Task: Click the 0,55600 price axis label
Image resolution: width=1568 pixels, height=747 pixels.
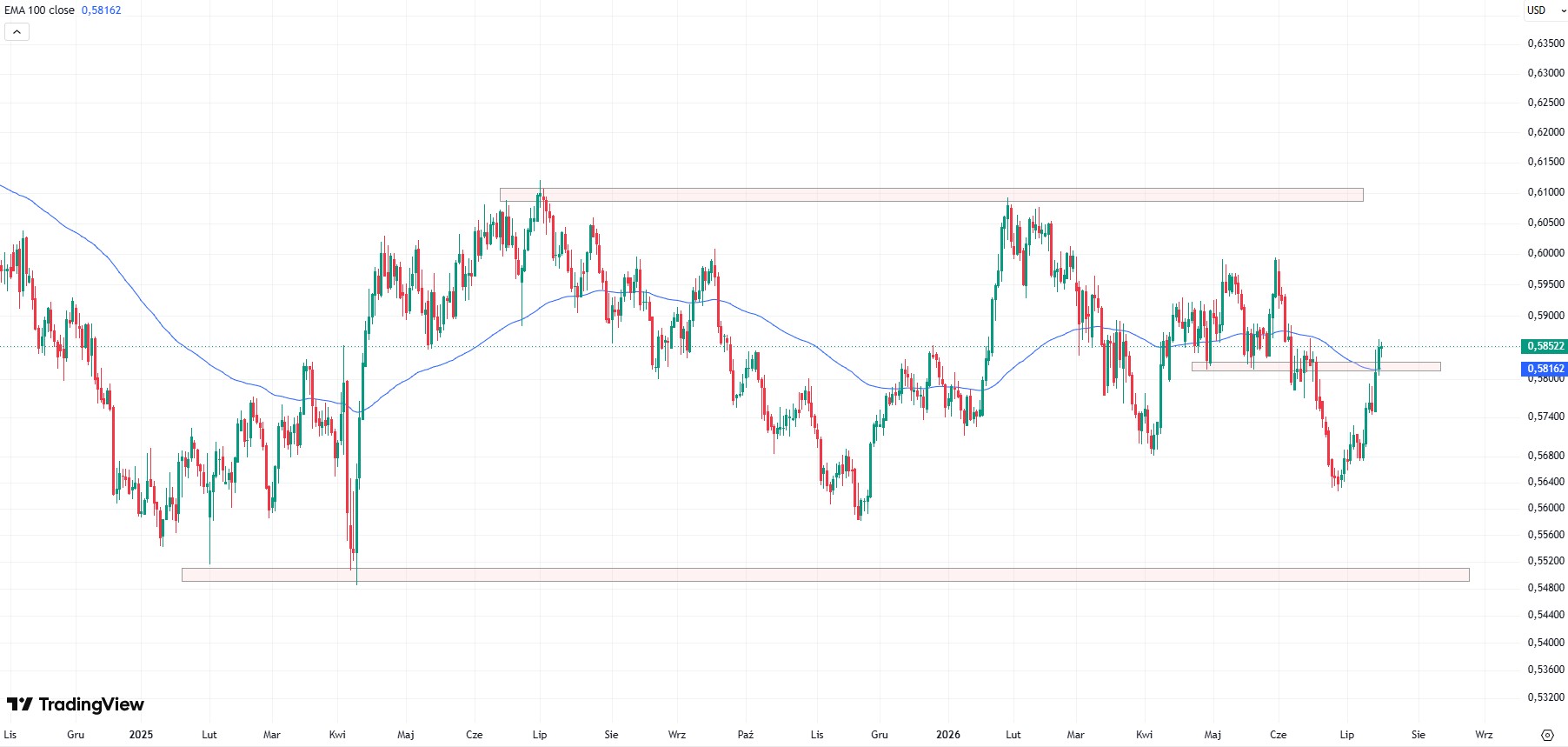Action: 1545,535
